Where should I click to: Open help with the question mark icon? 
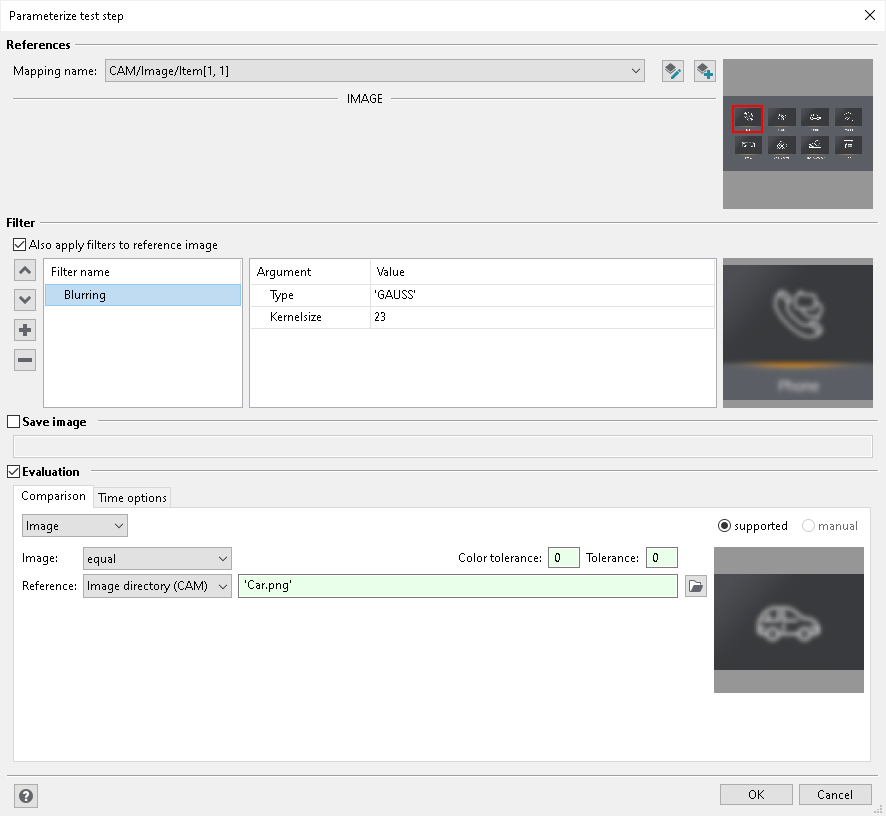pos(26,796)
